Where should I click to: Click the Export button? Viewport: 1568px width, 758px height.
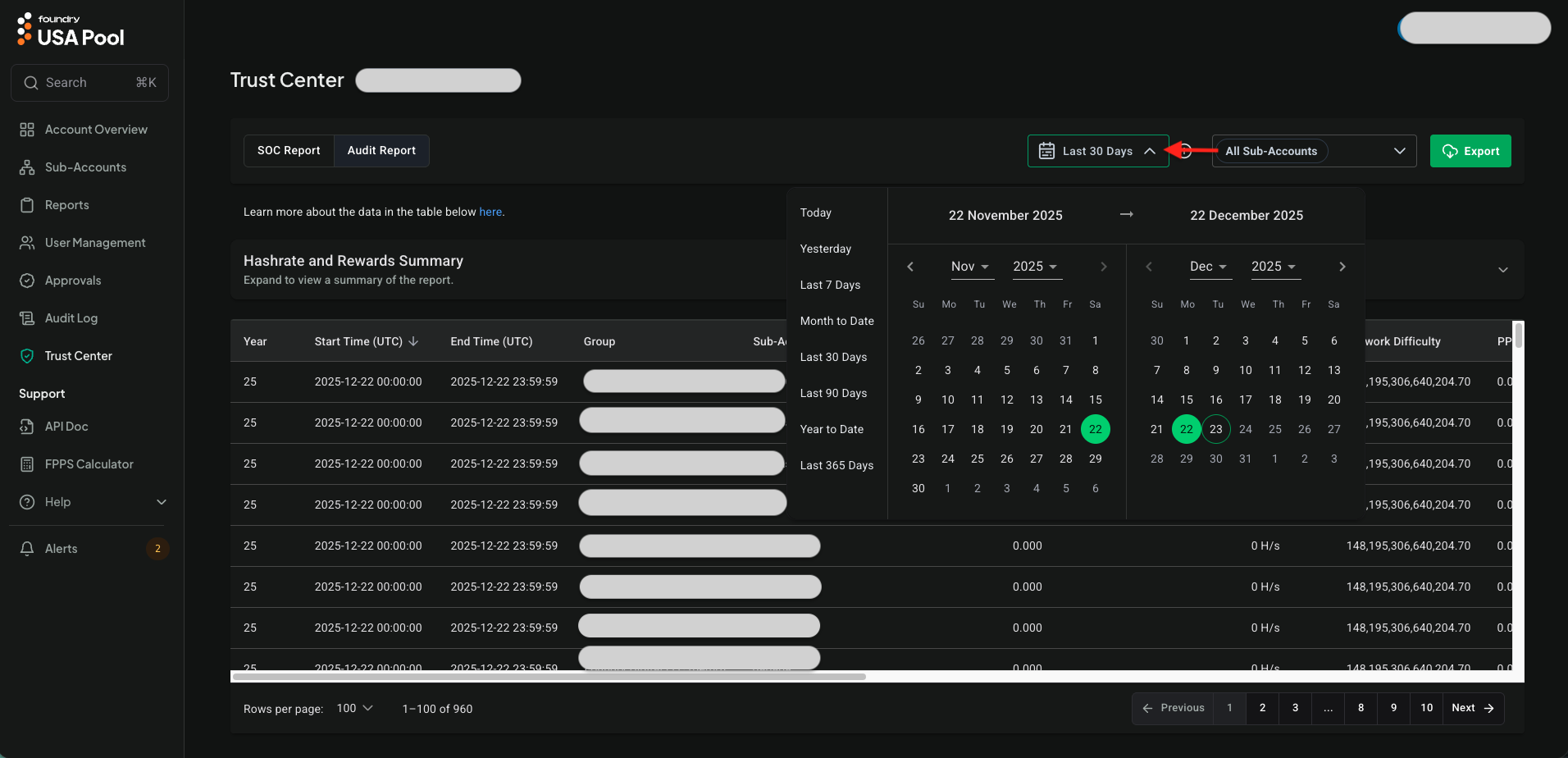tap(1470, 151)
